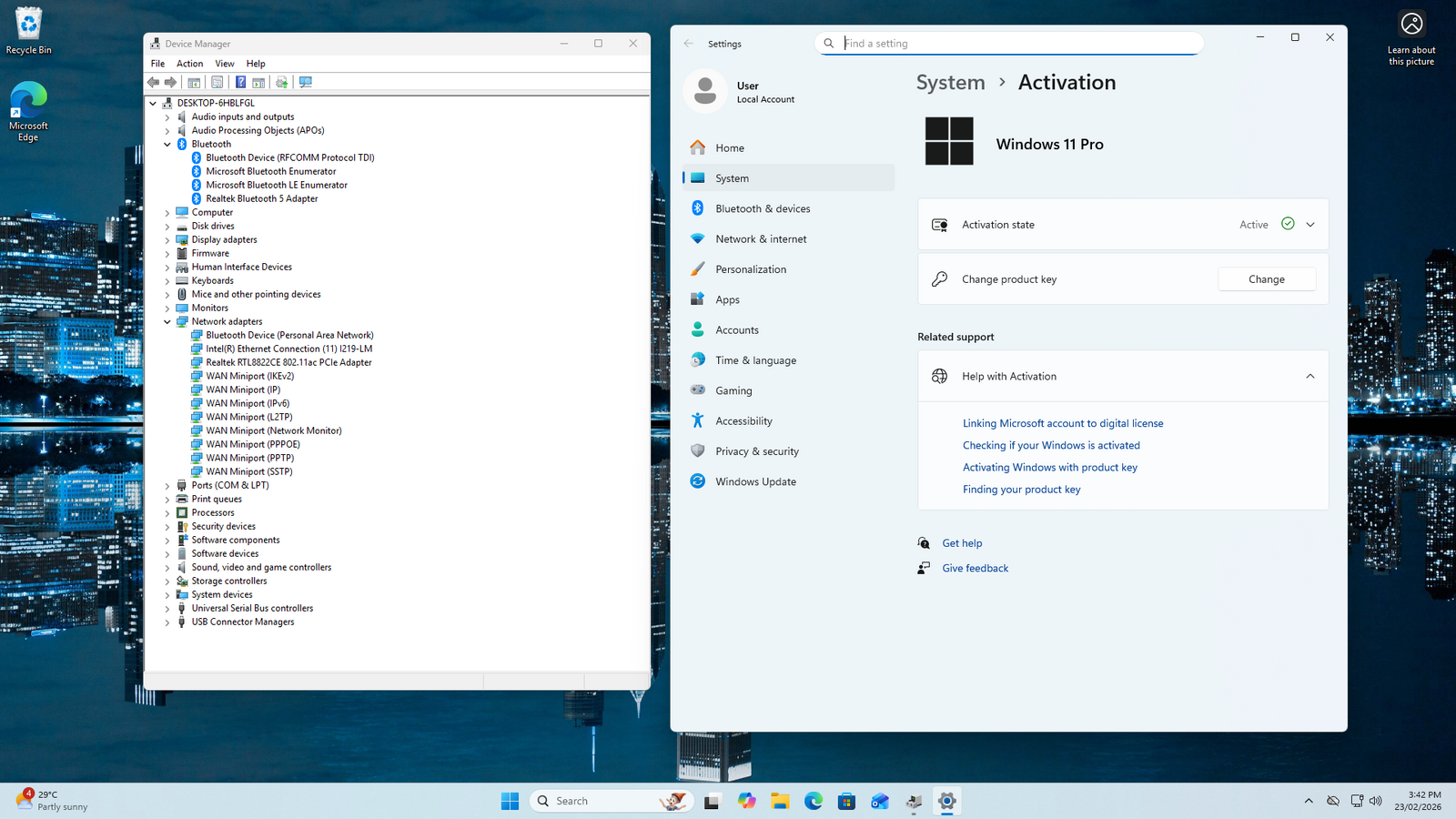Open the Action menu in Device Manager
This screenshot has height=819, width=1456.
coord(189,64)
